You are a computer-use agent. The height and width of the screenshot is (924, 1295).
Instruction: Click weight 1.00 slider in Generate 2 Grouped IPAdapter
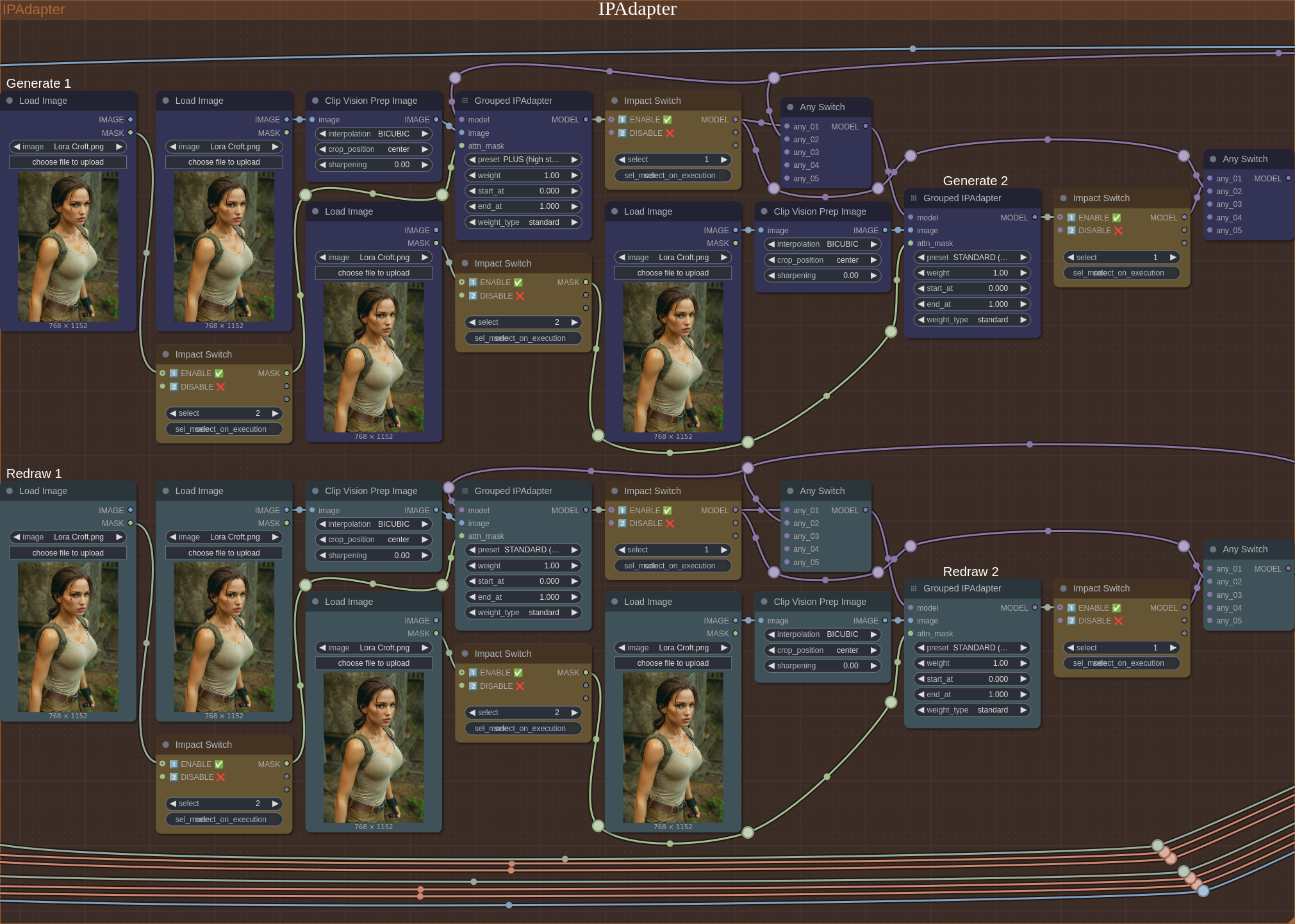click(x=972, y=273)
